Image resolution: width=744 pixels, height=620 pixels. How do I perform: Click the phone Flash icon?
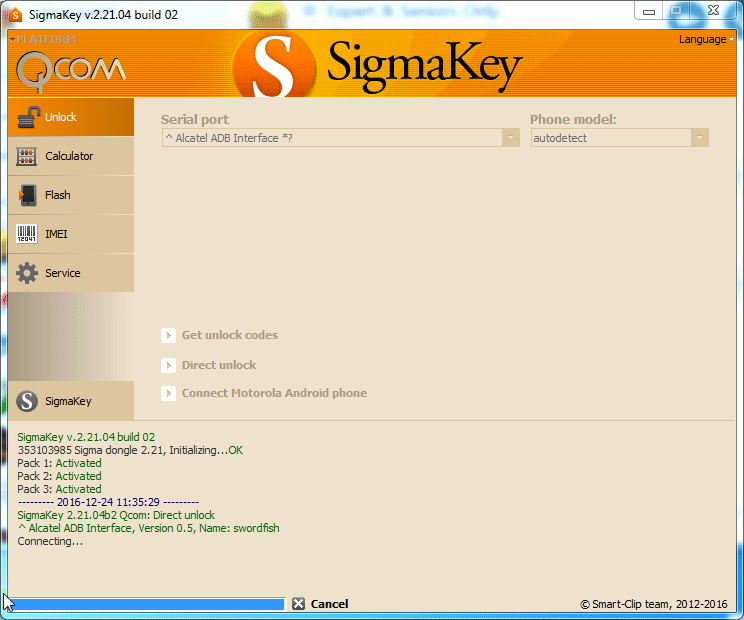28,195
